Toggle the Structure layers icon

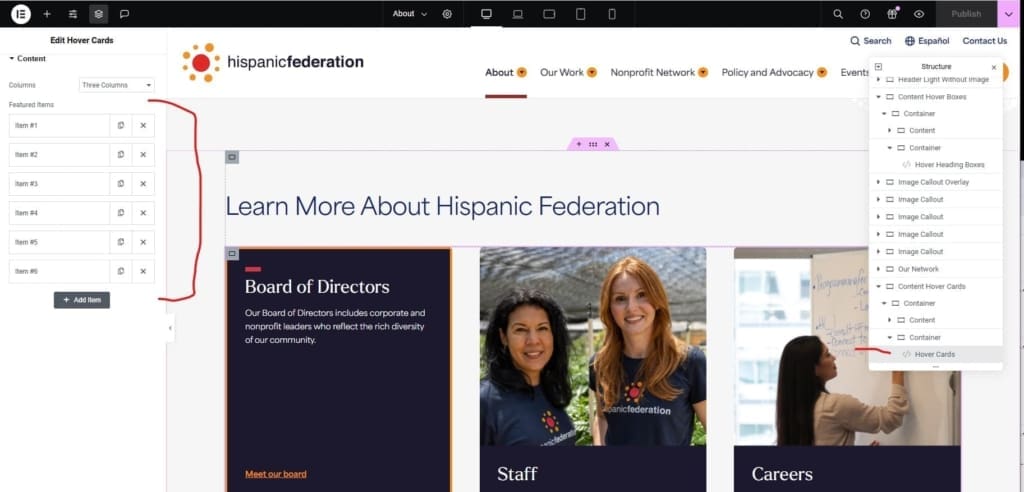coord(98,14)
